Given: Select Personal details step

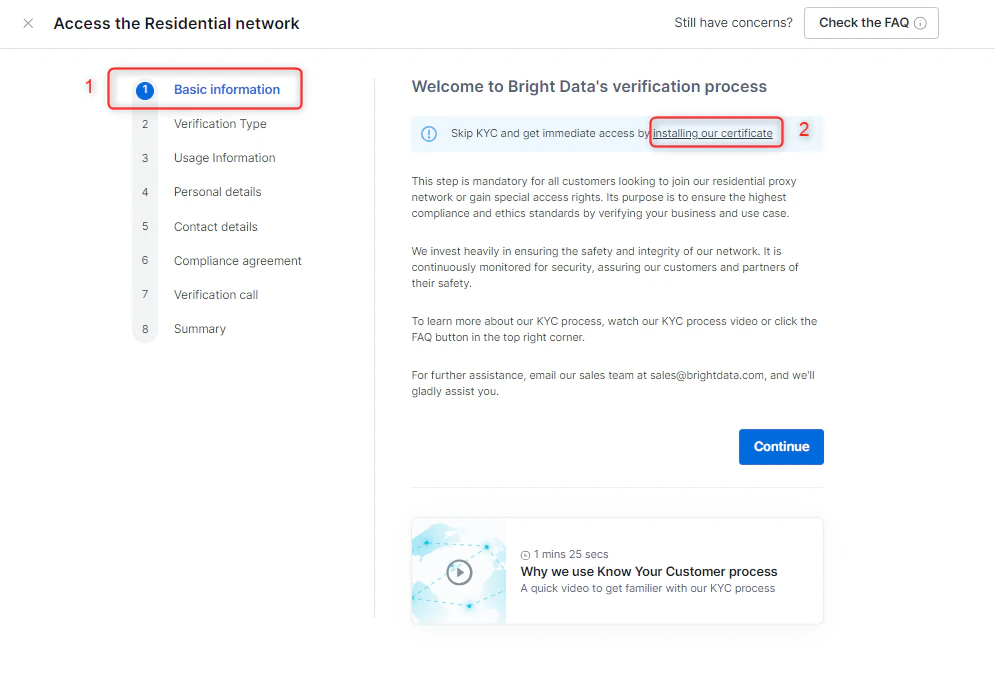Looking at the screenshot, I should click(x=218, y=192).
